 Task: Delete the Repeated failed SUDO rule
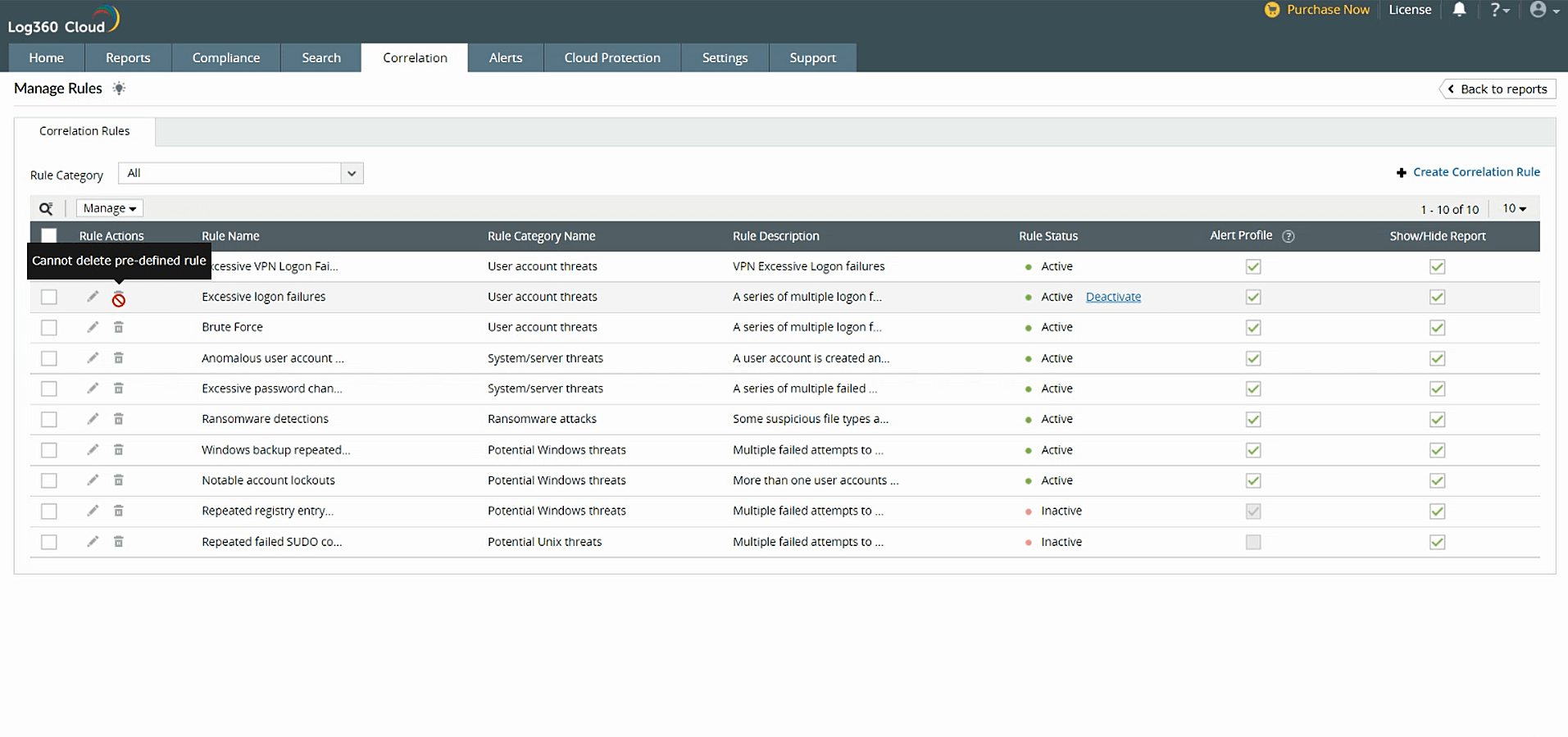tap(118, 542)
